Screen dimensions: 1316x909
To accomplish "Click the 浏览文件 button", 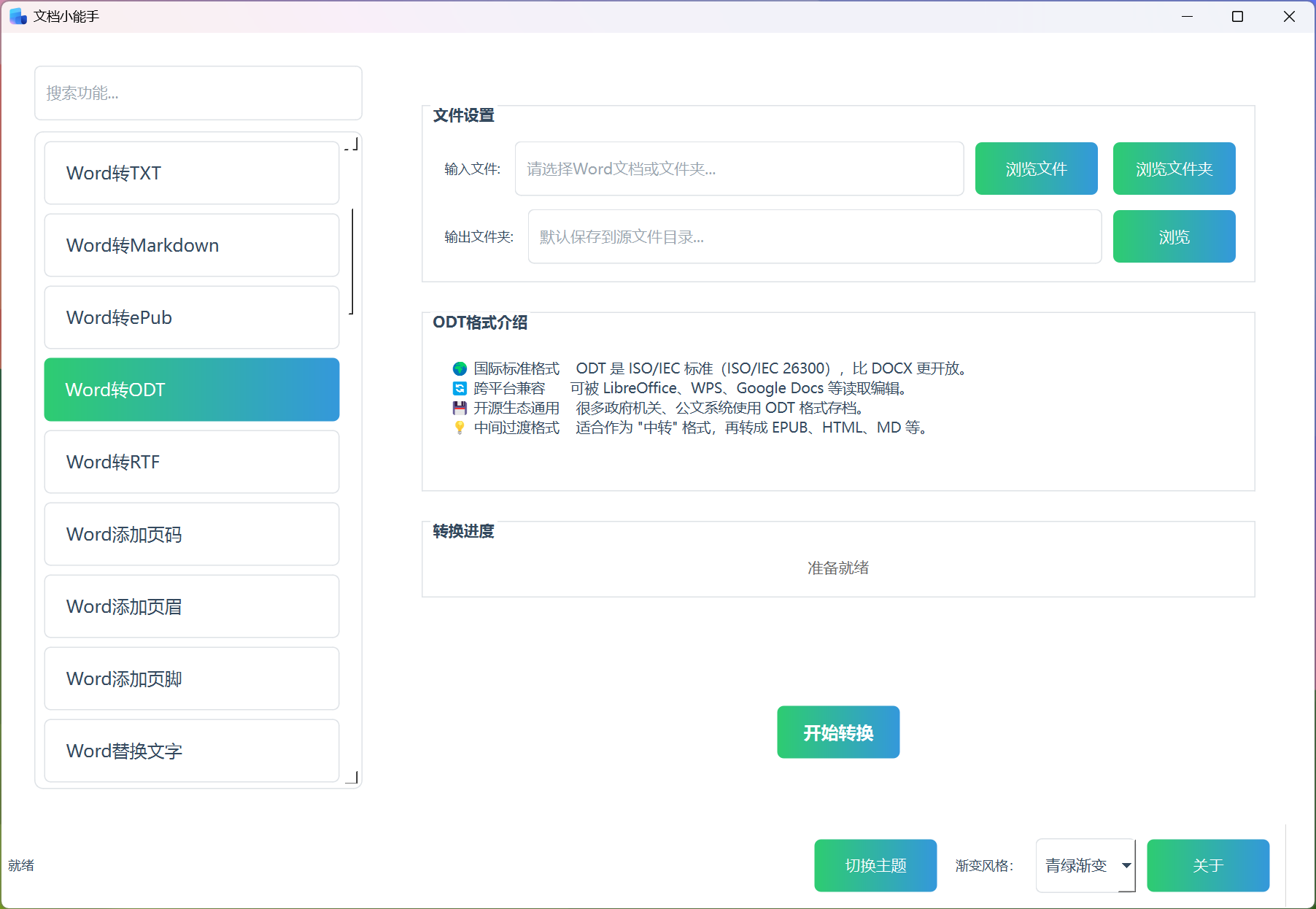I will (x=1036, y=169).
